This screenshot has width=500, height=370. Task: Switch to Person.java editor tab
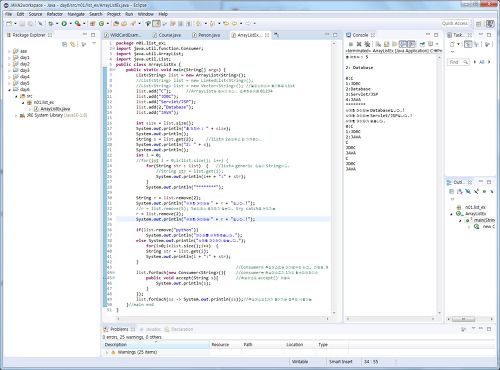(206, 35)
